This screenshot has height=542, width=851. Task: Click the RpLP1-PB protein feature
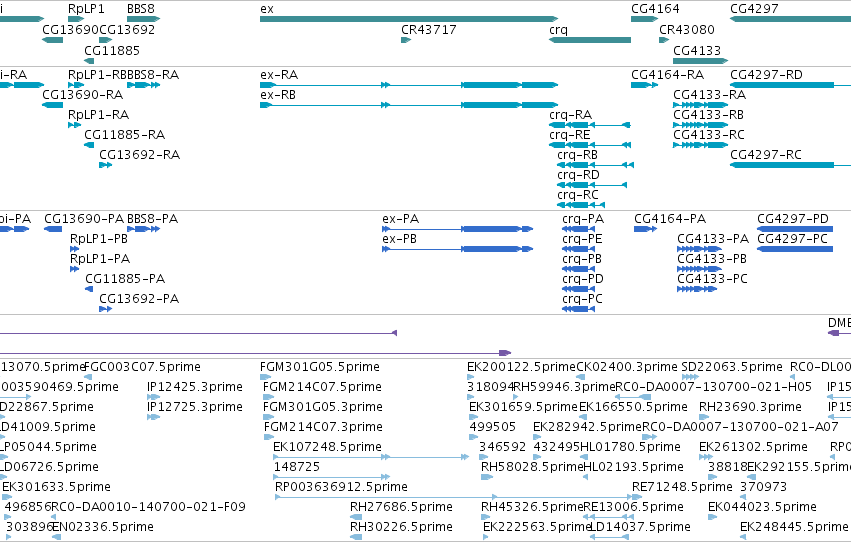(x=74, y=250)
